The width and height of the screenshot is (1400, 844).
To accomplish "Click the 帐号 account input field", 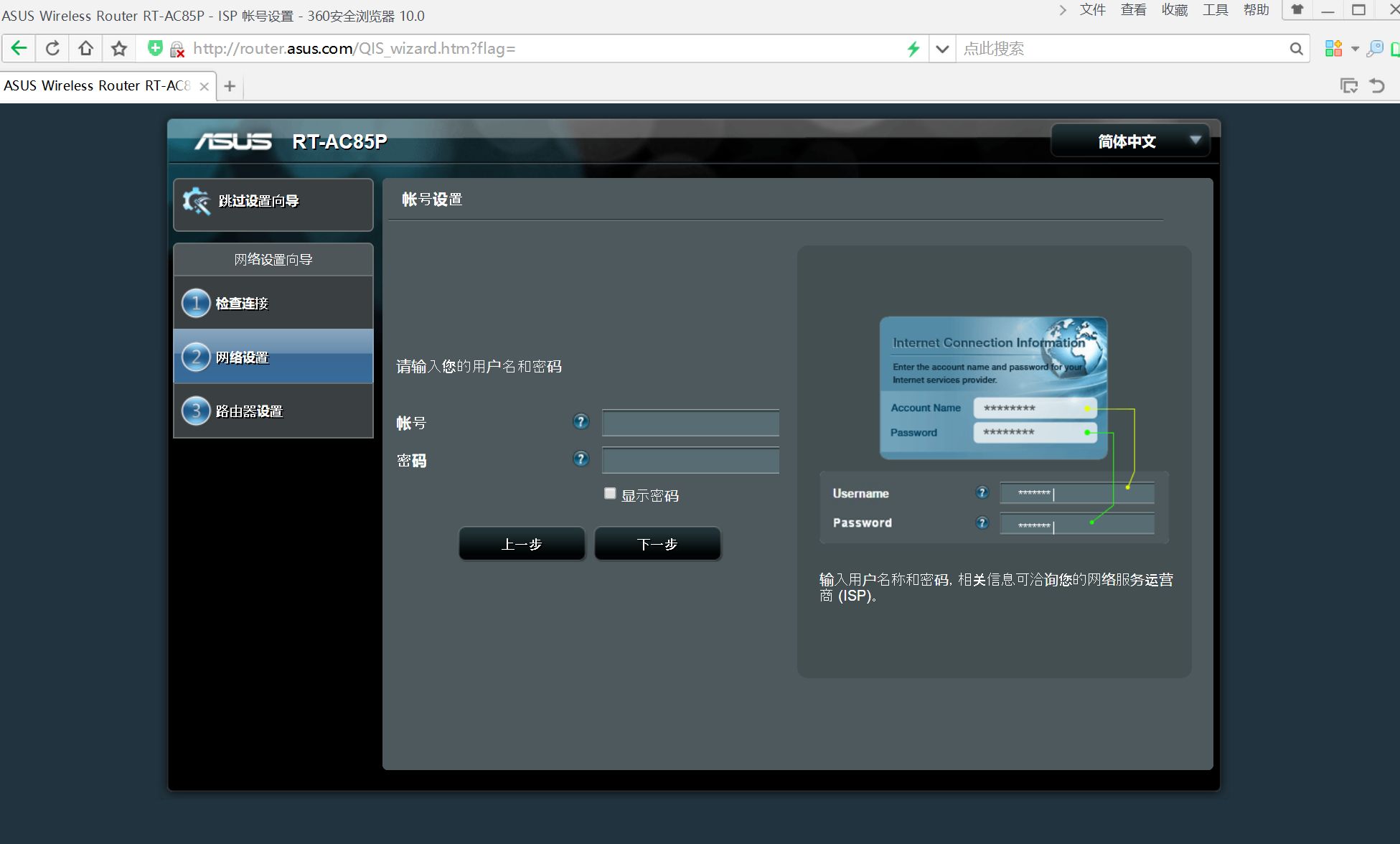I will (x=690, y=423).
